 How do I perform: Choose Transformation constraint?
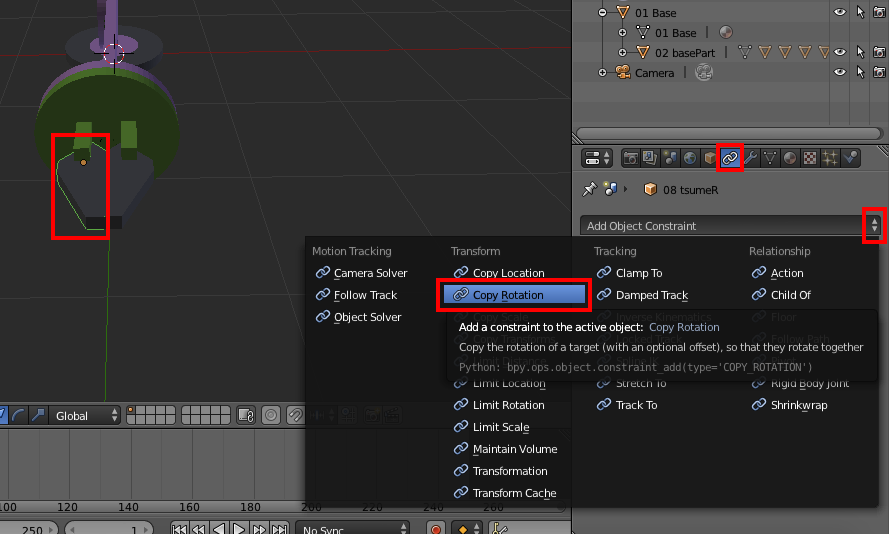pos(501,471)
